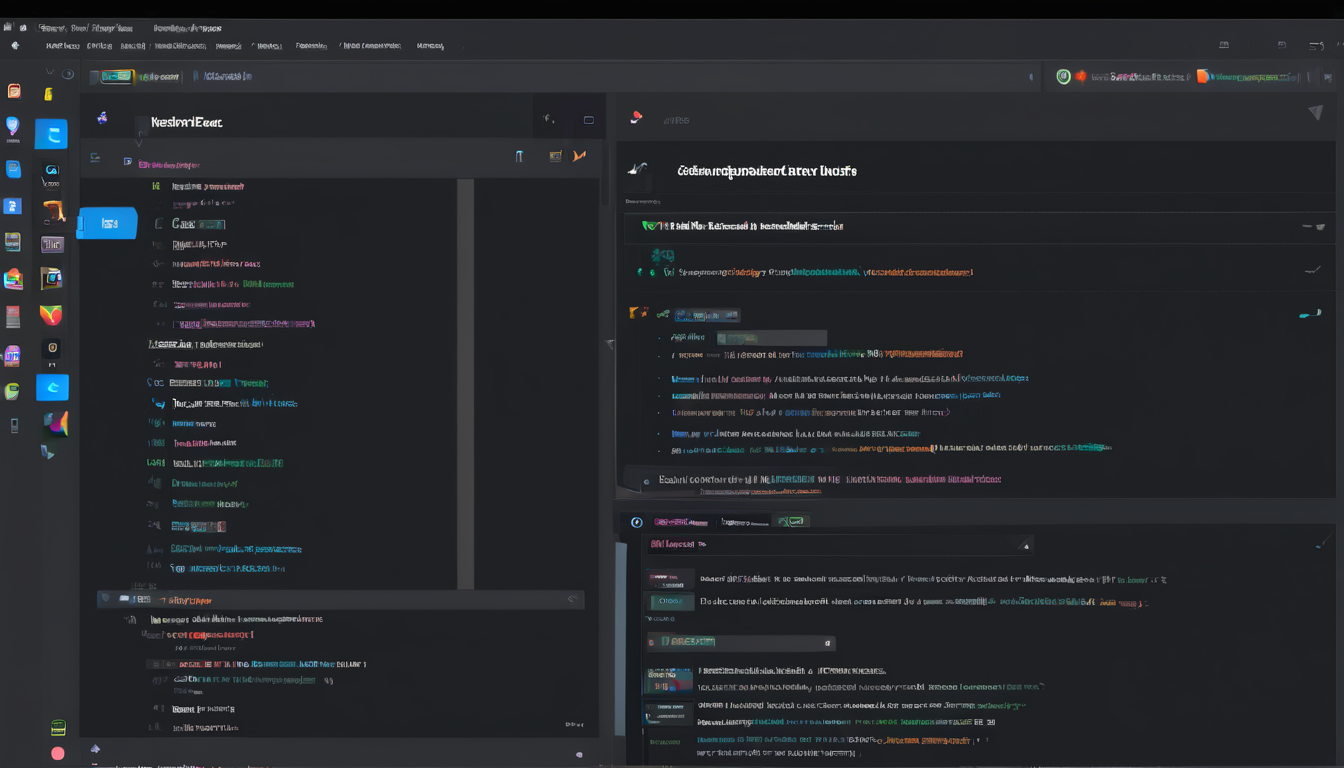1344x768 pixels.
Task: Click the editor's vertical scrollbar track
Action: coord(465,384)
